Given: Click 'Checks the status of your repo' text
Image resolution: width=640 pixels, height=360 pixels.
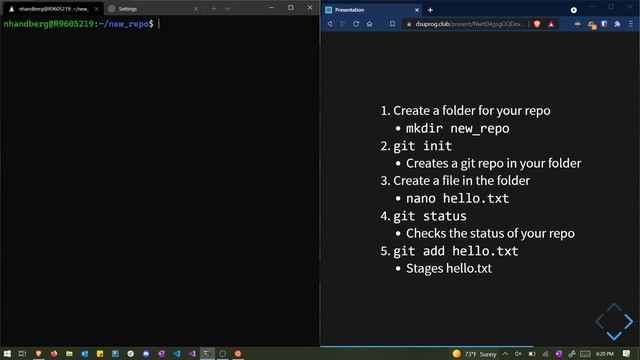Looking at the screenshot, I should [x=490, y=233].
